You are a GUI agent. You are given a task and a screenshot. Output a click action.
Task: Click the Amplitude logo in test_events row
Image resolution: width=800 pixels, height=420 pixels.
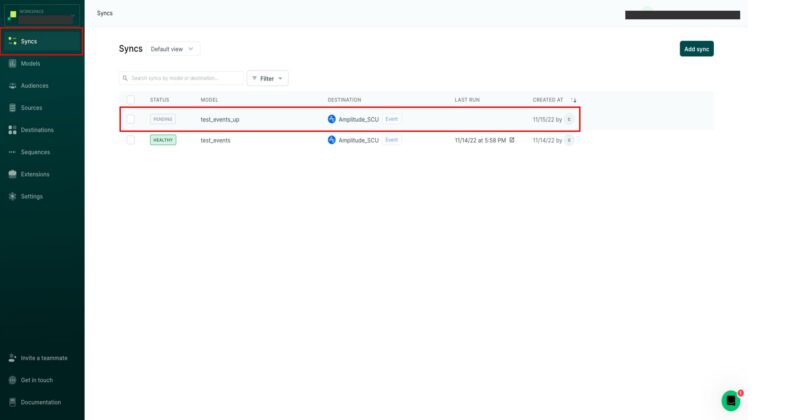click(x=332, y=140)
